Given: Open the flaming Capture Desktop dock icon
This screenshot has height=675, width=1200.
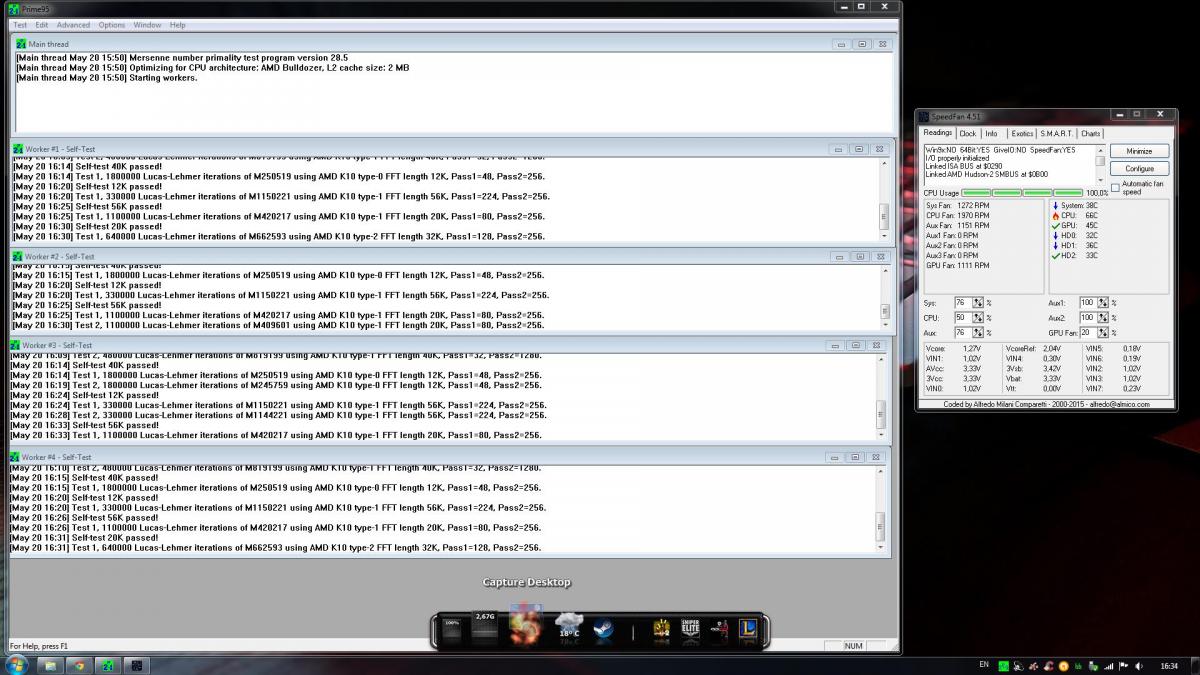Looking at the screenshot, I should (525, 623).
